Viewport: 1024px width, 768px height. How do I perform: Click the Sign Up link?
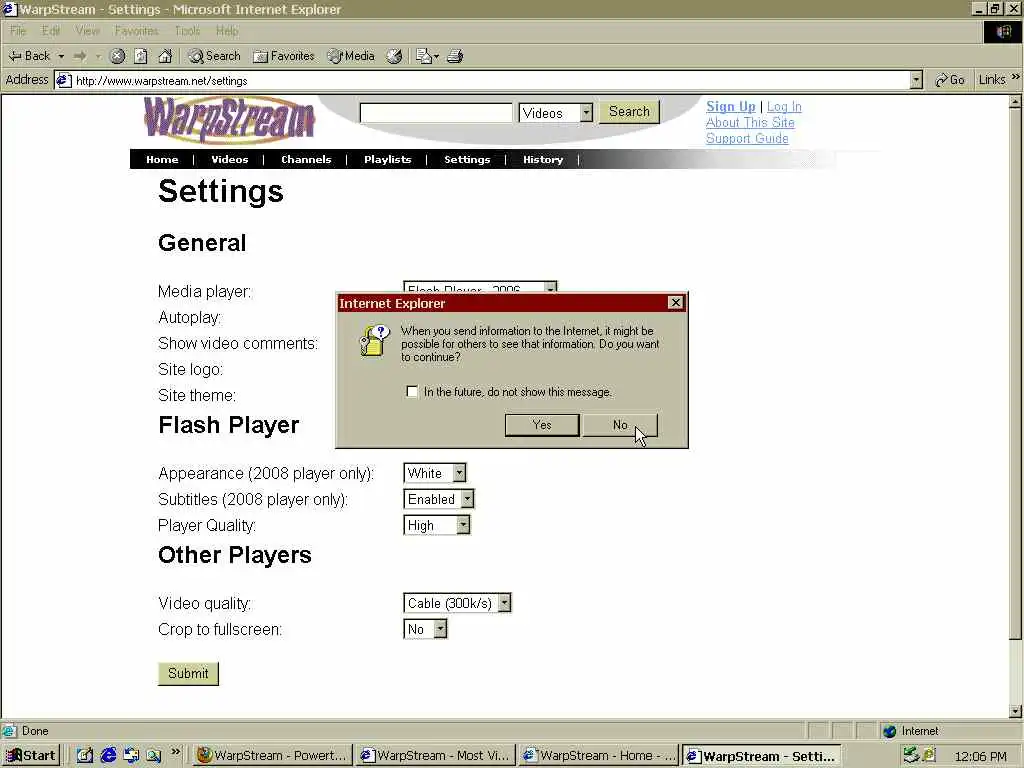[x=731, y=106]
